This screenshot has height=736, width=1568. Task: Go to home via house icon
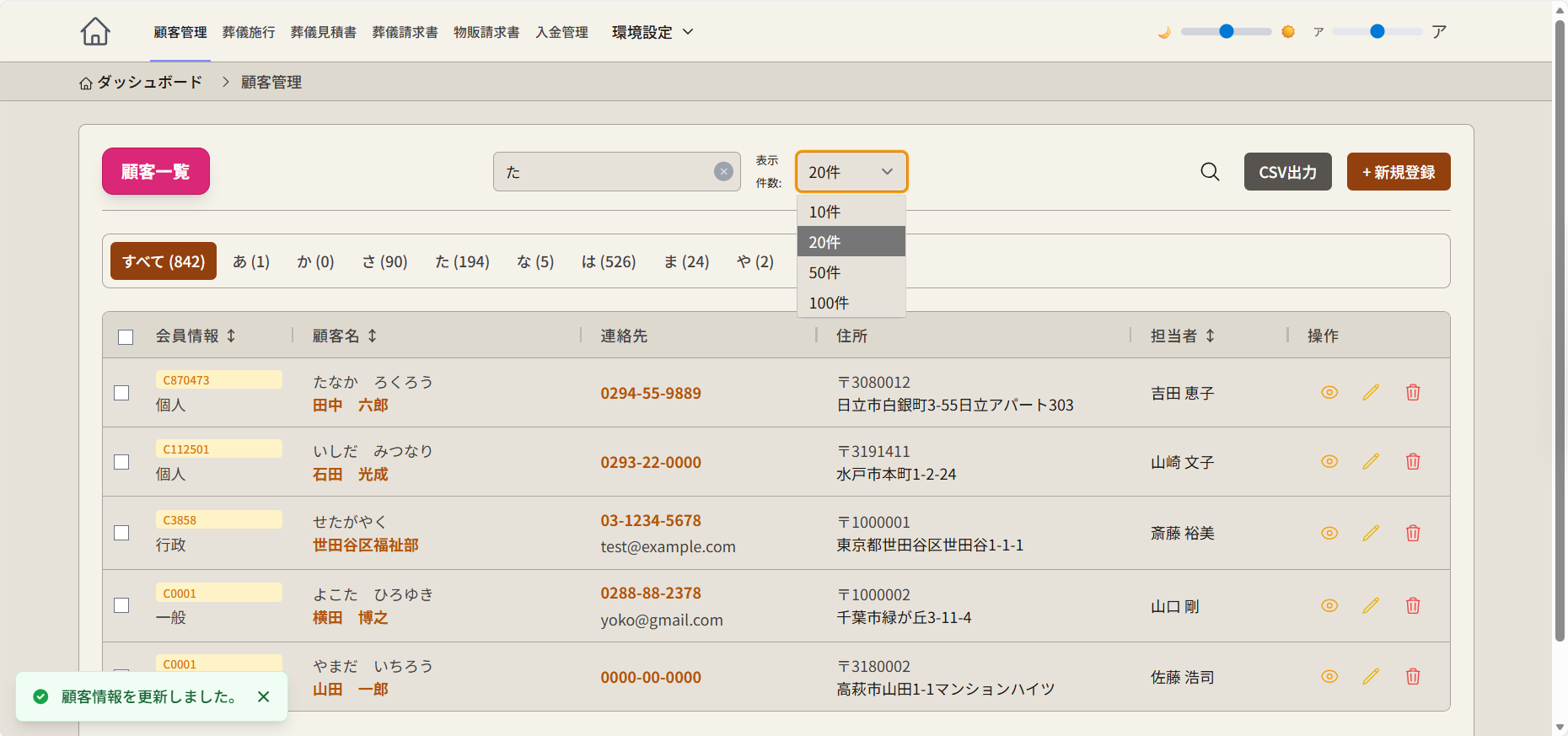click(95, 31)
